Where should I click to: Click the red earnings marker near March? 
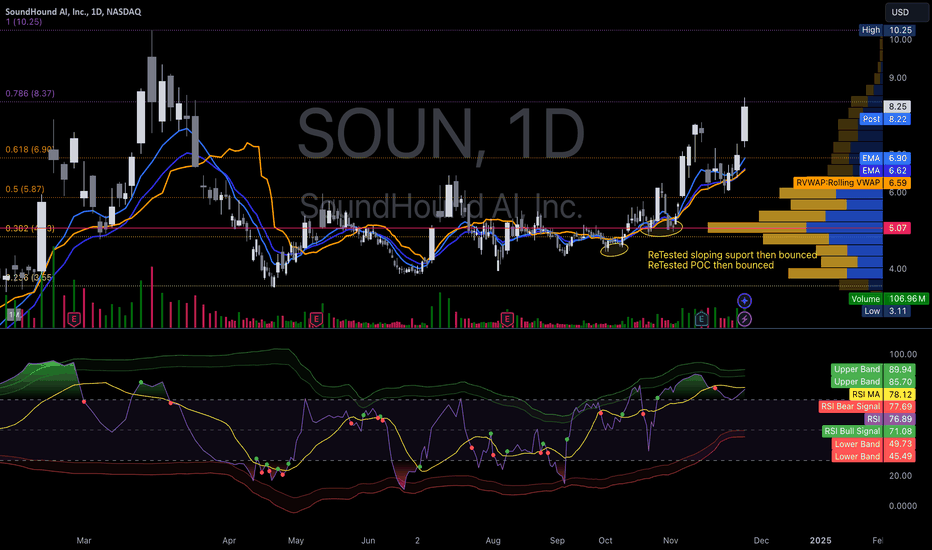[x=74, y=319]
